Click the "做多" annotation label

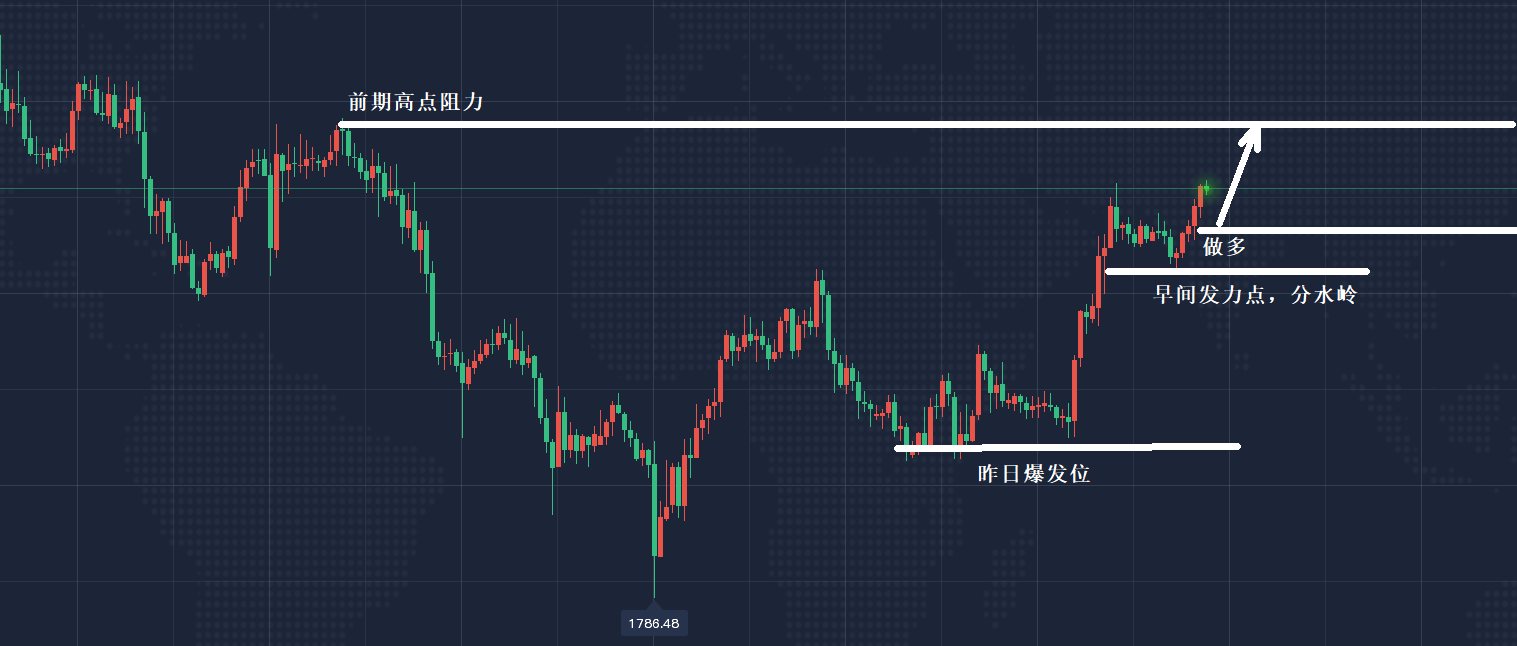click(x=1224, y=247)
